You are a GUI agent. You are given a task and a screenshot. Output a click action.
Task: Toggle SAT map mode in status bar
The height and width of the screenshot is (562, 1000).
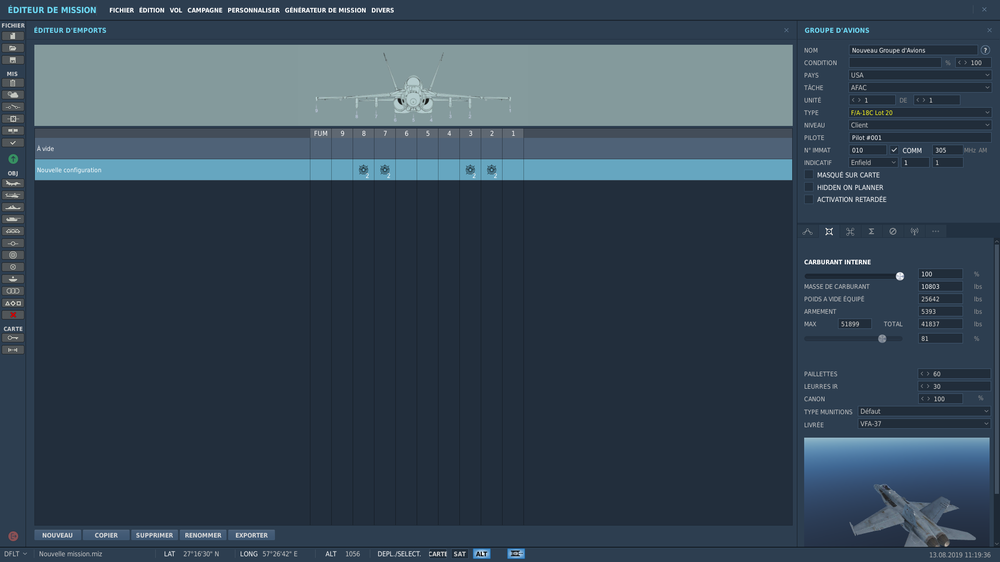coord(460,554)
